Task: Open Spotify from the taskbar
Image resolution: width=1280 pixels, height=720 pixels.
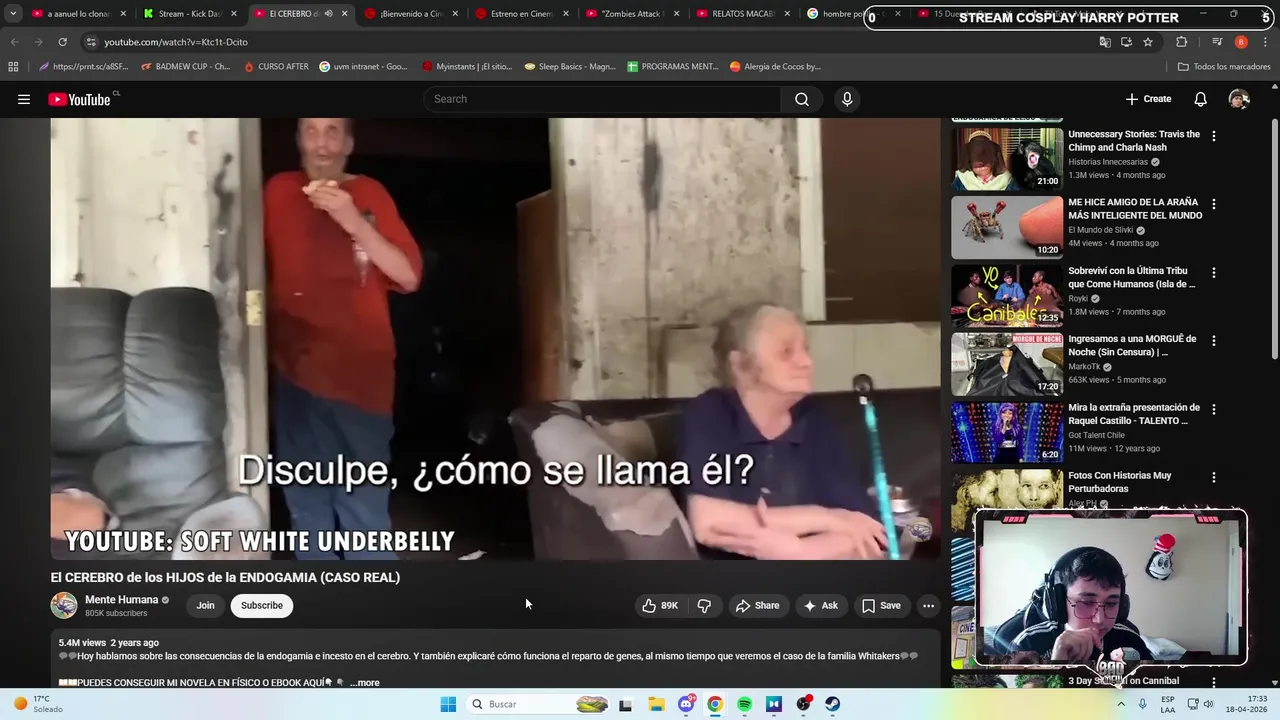Action: (745, 704)
